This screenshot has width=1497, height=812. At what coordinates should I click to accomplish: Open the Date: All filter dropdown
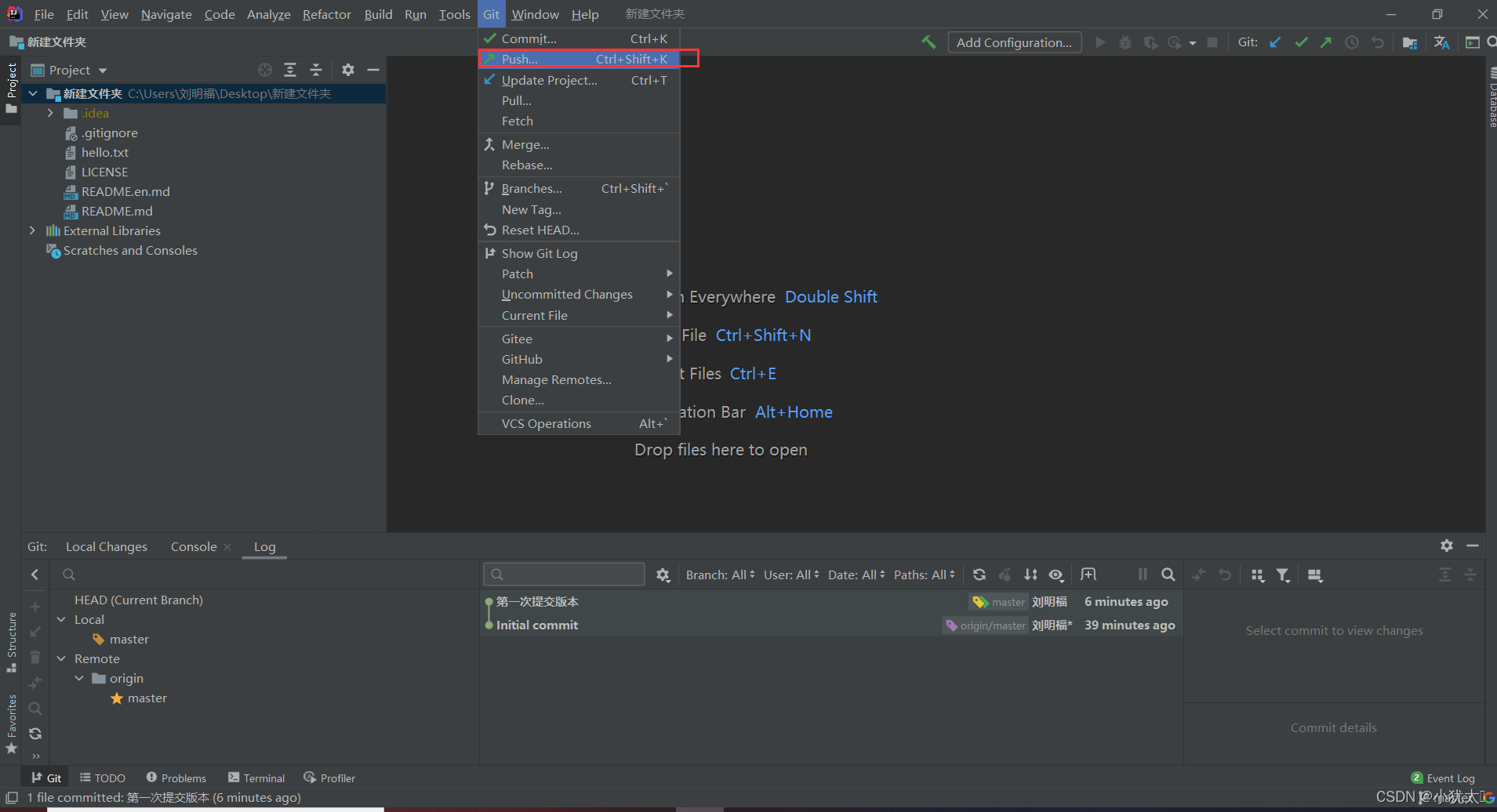[856, 575]
